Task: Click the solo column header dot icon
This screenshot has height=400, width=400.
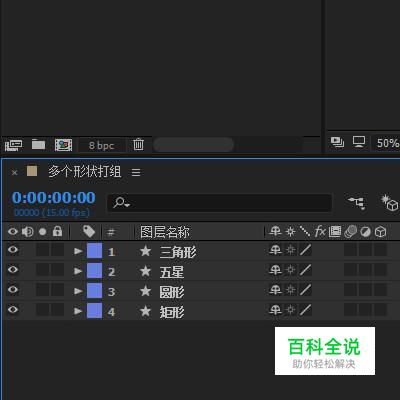Action: pyautogui.click(x=43, y=231)
